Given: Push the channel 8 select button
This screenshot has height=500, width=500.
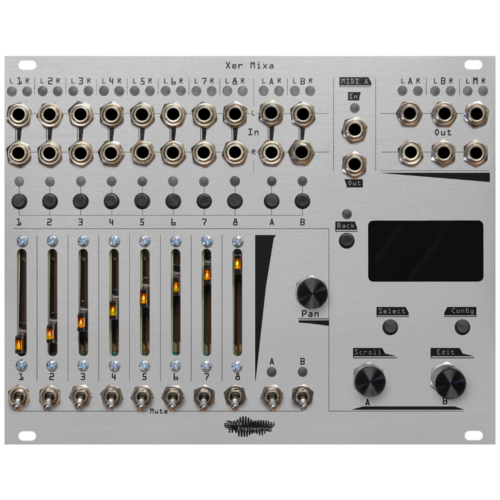Looking at the screenshot, I should [x=235, y=201].
